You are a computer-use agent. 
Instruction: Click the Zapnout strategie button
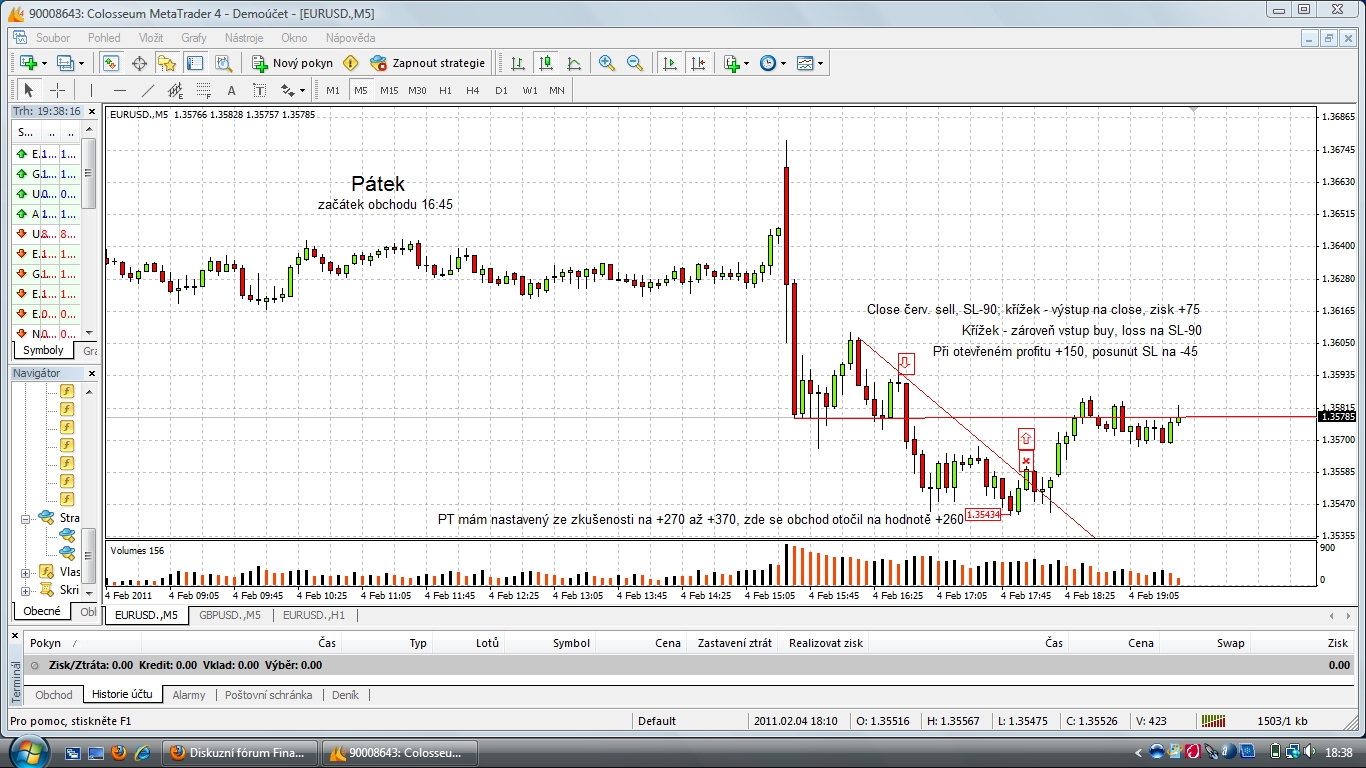point(428,63)
